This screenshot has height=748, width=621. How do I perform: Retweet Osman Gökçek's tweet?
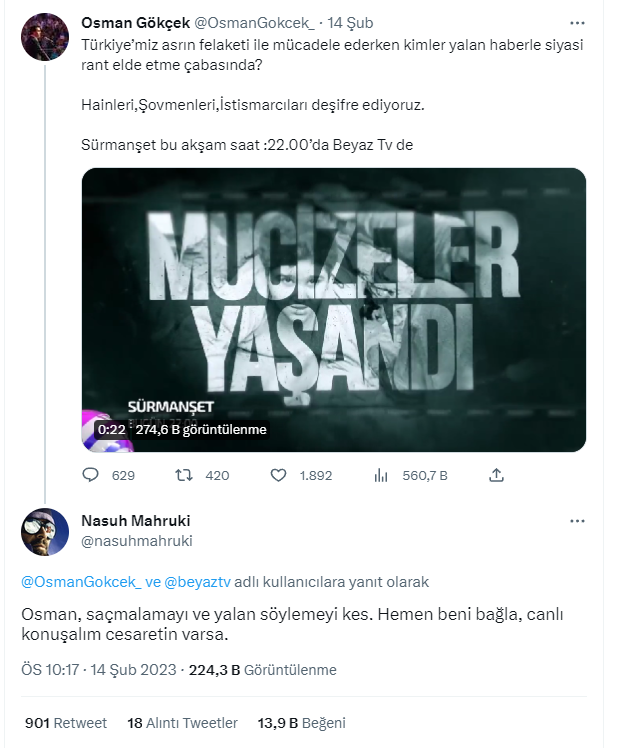[184, 476]
